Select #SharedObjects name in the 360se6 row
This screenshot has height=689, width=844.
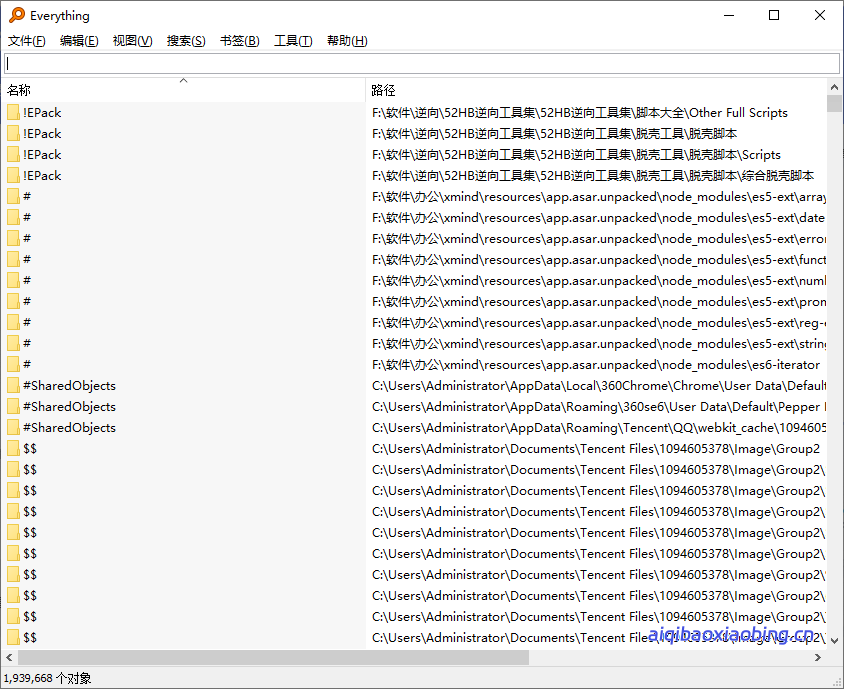[x=69, y=406]
